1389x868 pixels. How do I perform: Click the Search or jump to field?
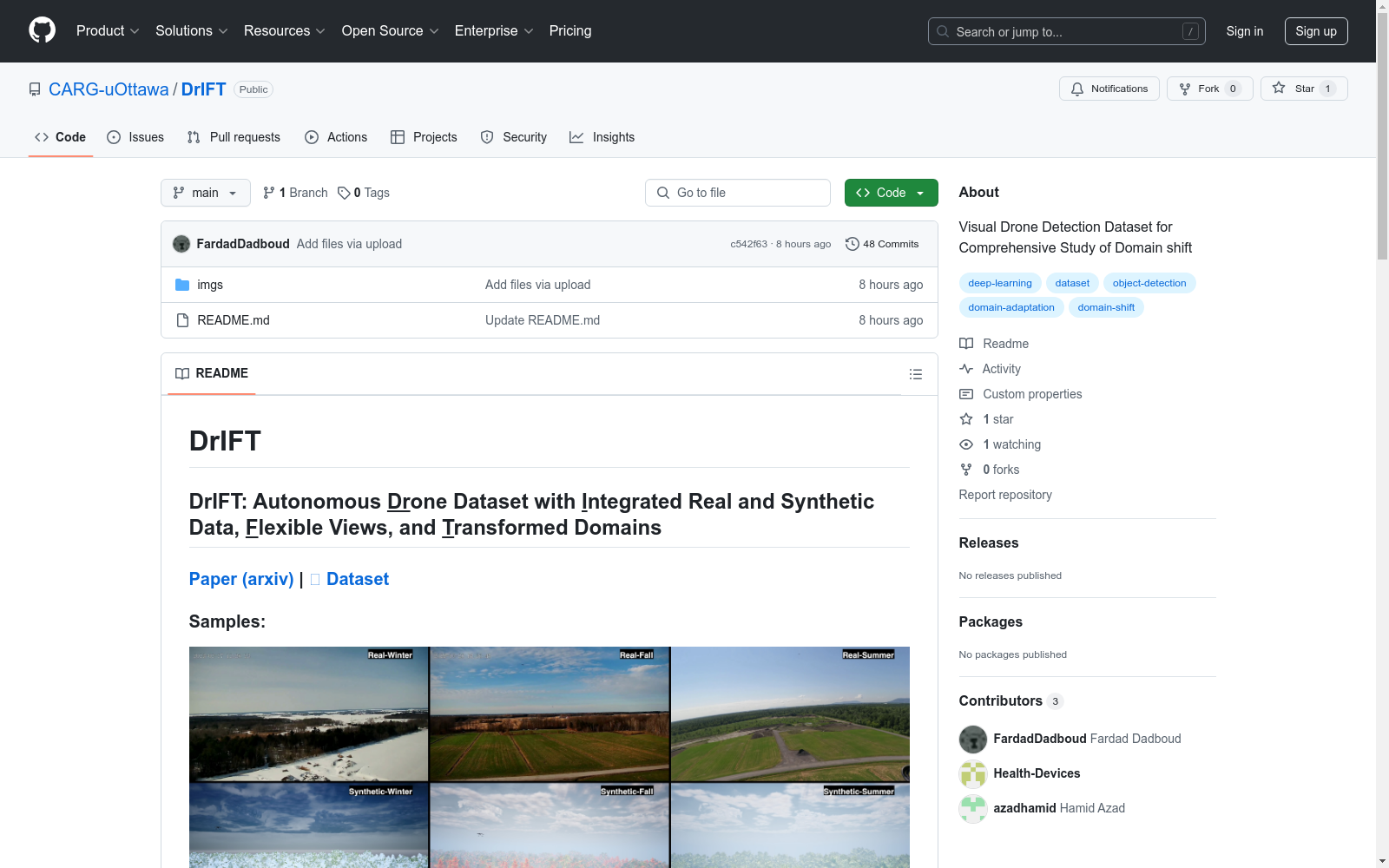(1067, 31)
